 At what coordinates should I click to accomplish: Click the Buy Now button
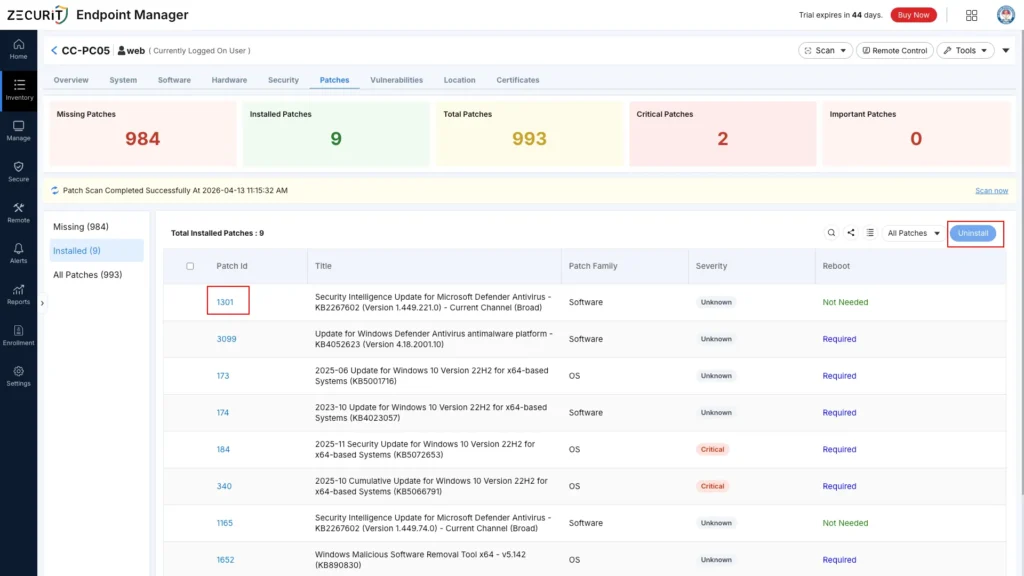[913, 15]
